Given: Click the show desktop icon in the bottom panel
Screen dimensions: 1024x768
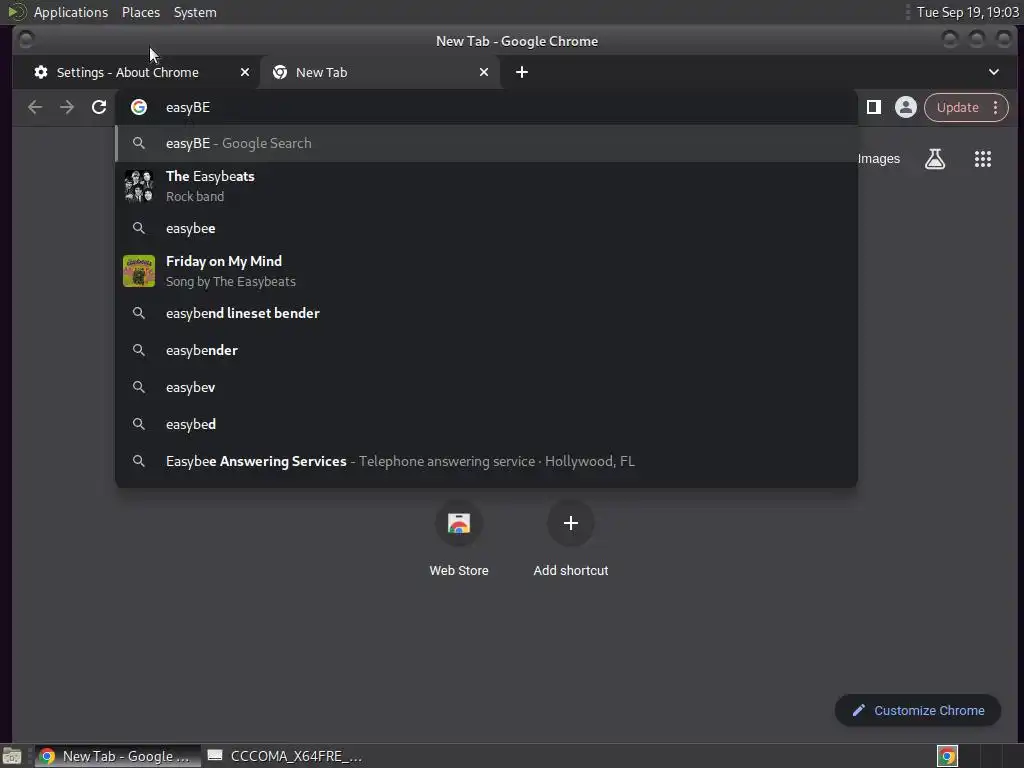Looking at the screenshot, I should [12, 756].
